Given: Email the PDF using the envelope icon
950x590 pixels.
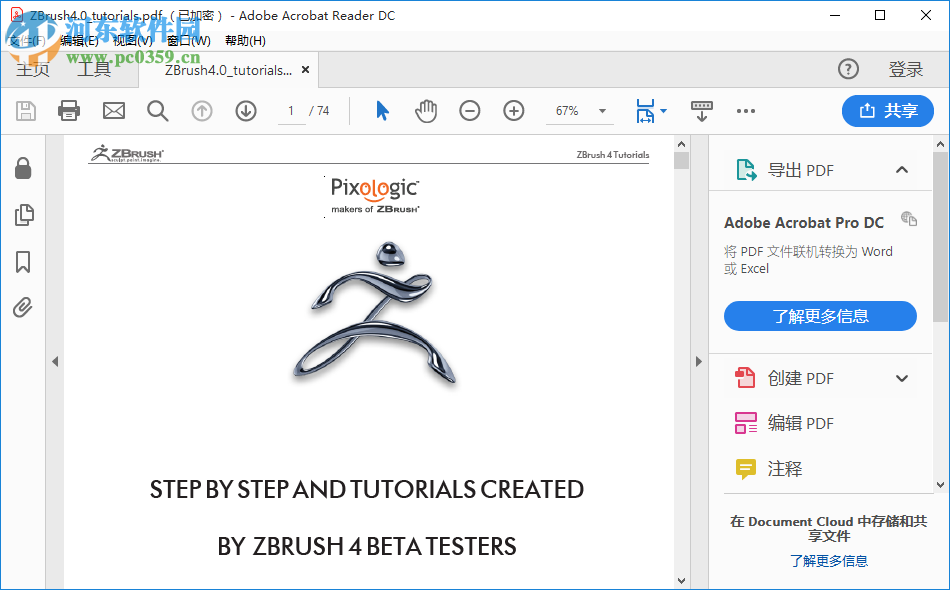Looking at the screenshot, I should click(112, 111).
